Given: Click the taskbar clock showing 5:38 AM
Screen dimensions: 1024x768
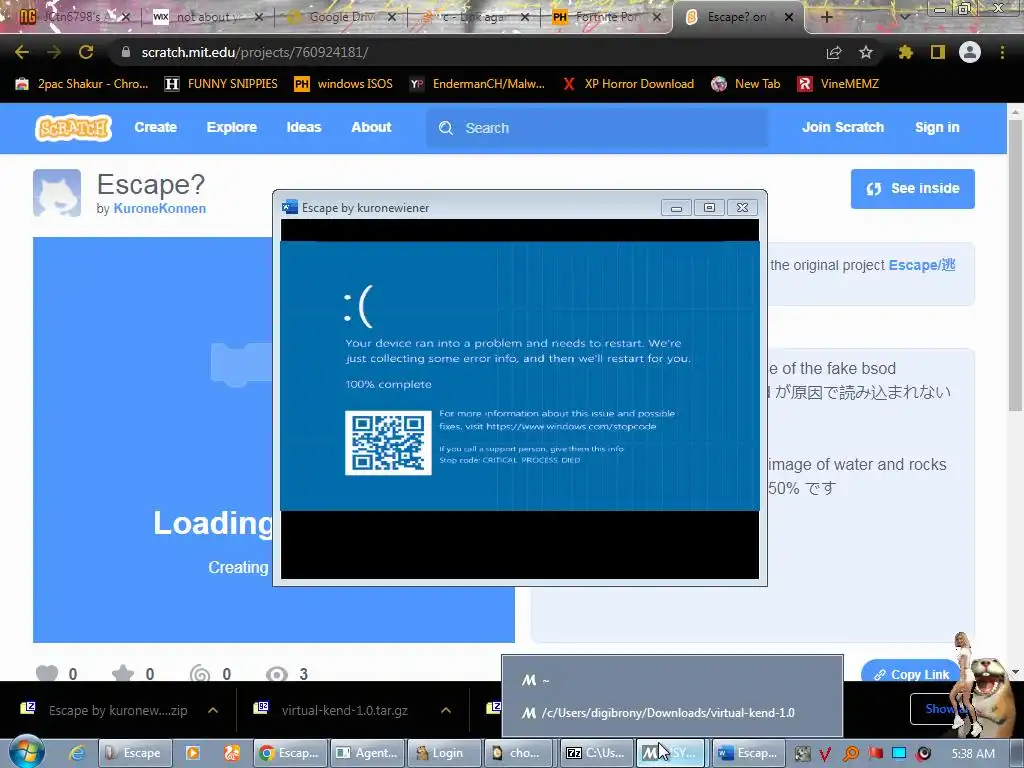Looking at the screenshot, I should coord(973,754).
